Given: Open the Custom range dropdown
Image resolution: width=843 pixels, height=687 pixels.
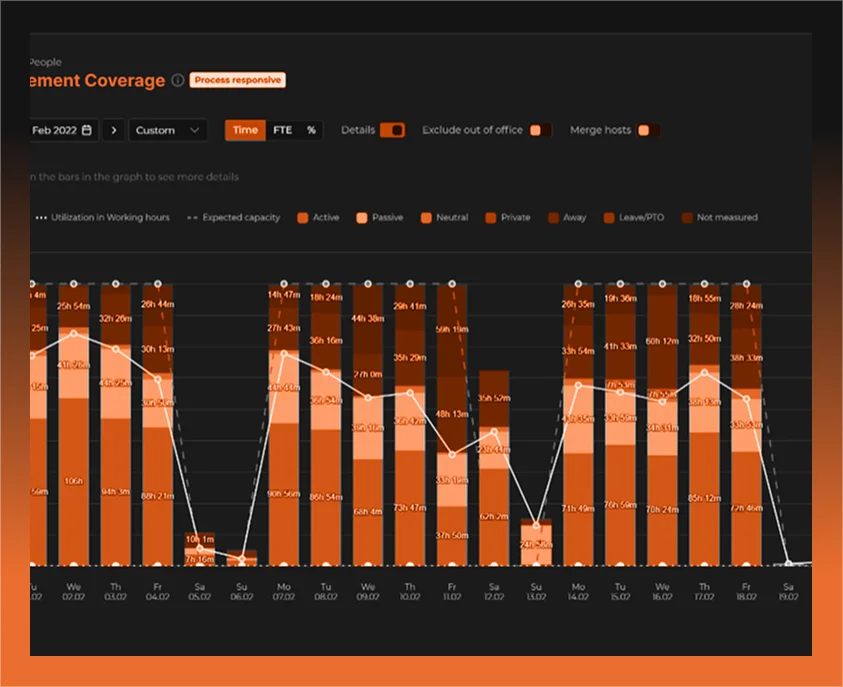Looking at the screenshot, I should (x=168, y=130).
